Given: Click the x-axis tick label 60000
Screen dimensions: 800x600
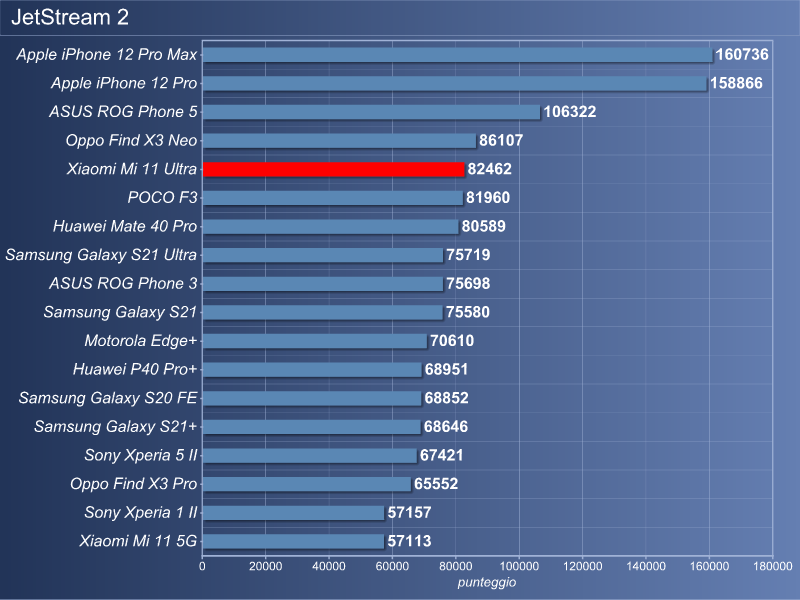Looking at the screenshot, I should 392,566.
